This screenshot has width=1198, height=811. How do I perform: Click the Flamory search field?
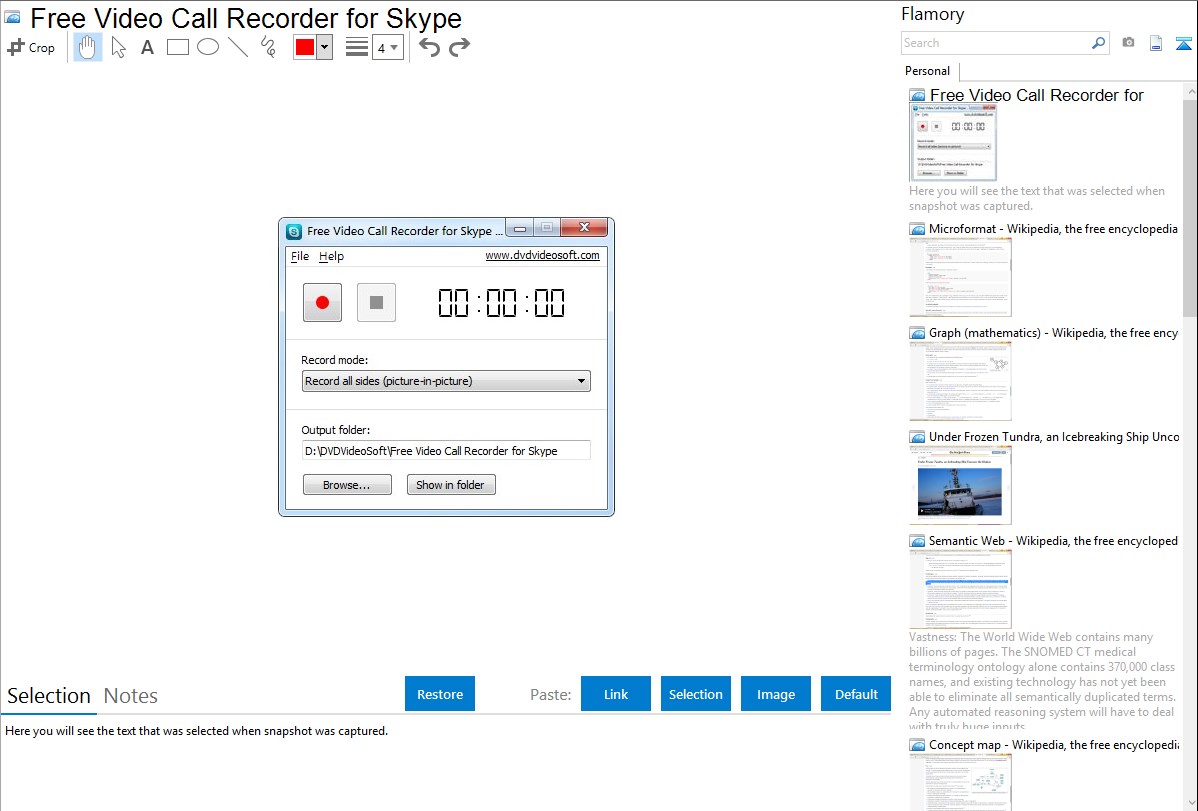[996, 43]
